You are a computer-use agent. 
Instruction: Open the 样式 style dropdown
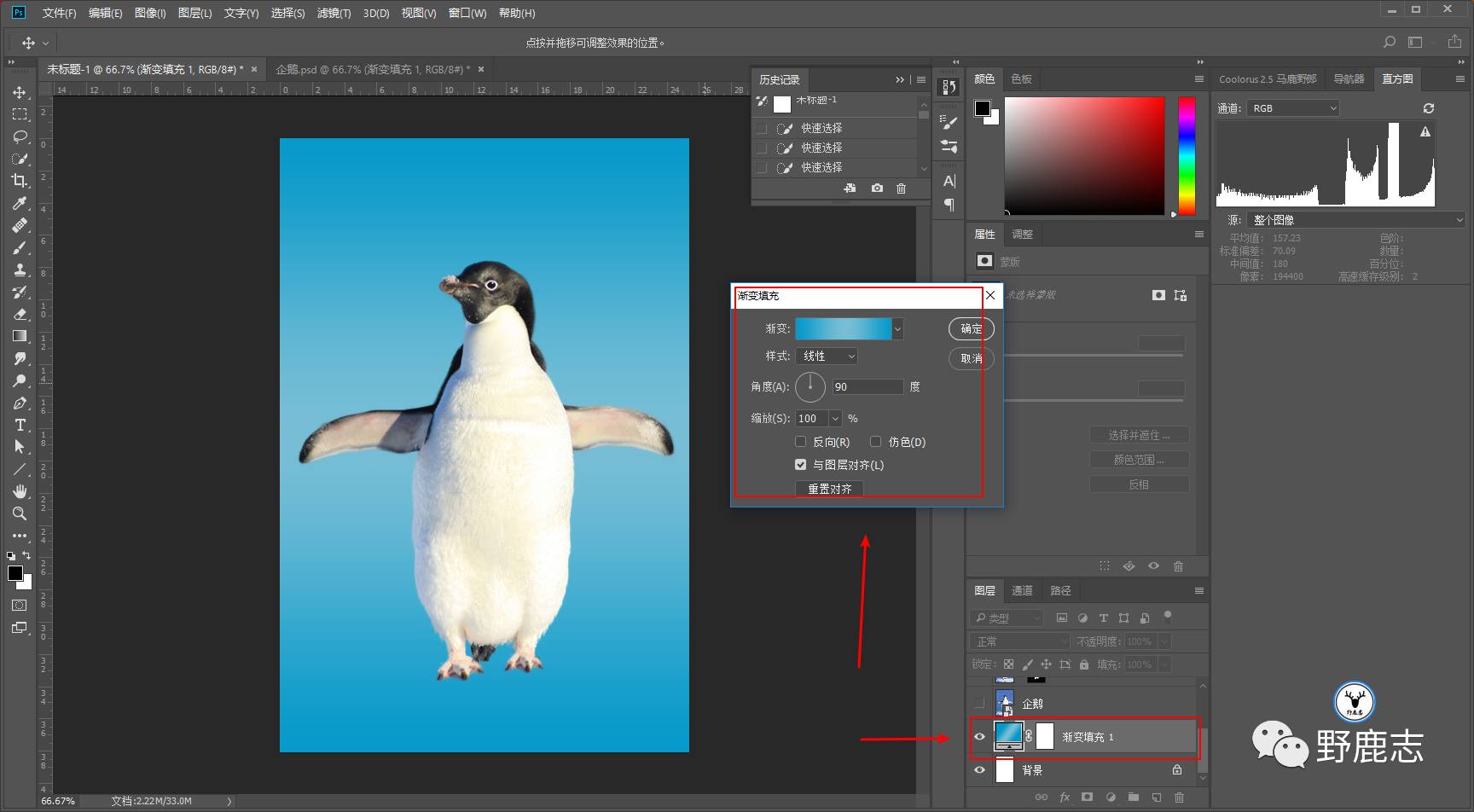coord(826,357)
